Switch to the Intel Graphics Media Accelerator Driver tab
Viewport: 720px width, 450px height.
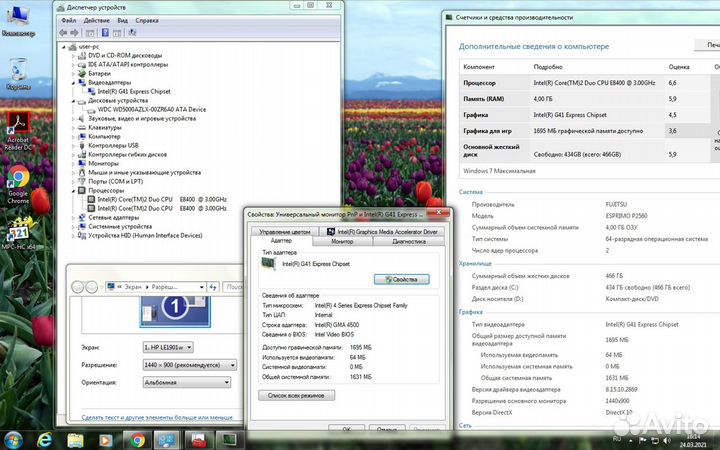coord(382,231)
